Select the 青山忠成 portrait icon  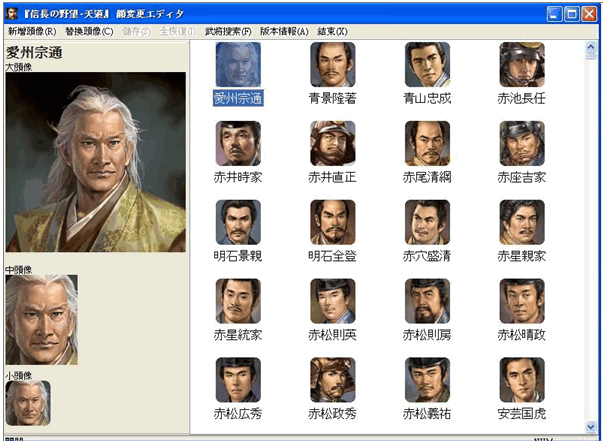tap(427, 64)
